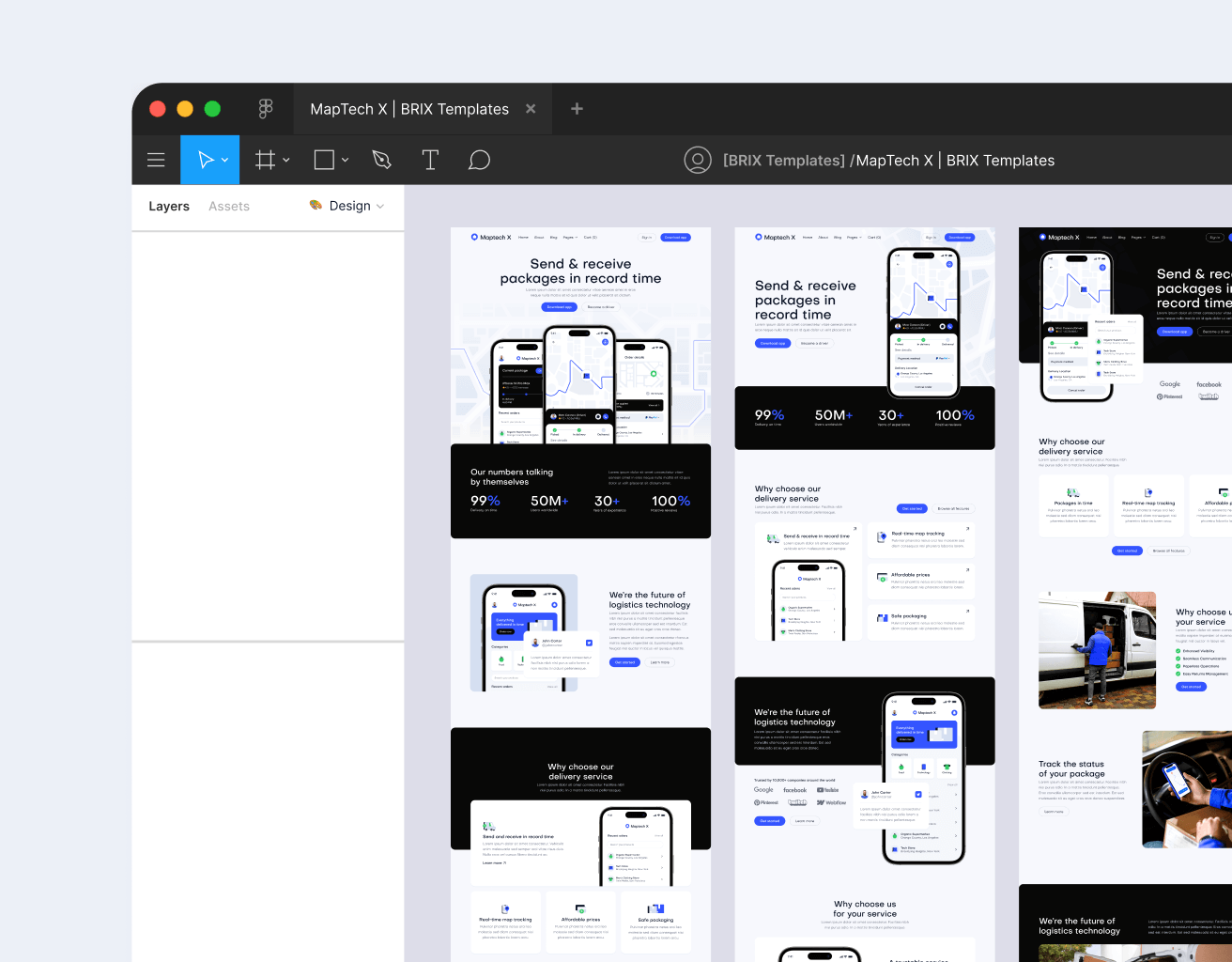Open the Comment tool
Viewport: 1232px width, 962px height.
coord(479,160)
